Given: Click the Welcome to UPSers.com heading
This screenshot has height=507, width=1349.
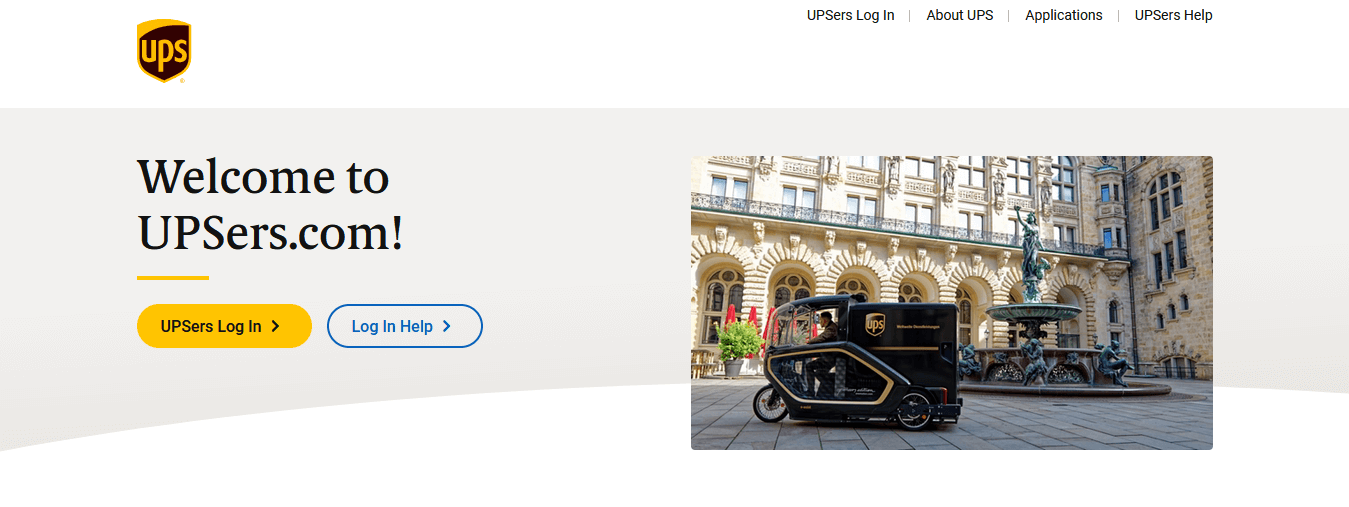Looking at the screenshot, I should [x=271, y=204].
